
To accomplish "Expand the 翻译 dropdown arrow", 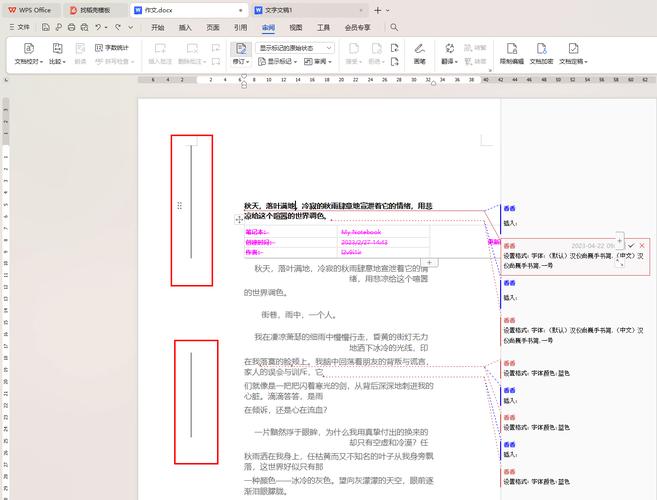I will (456, 62).
